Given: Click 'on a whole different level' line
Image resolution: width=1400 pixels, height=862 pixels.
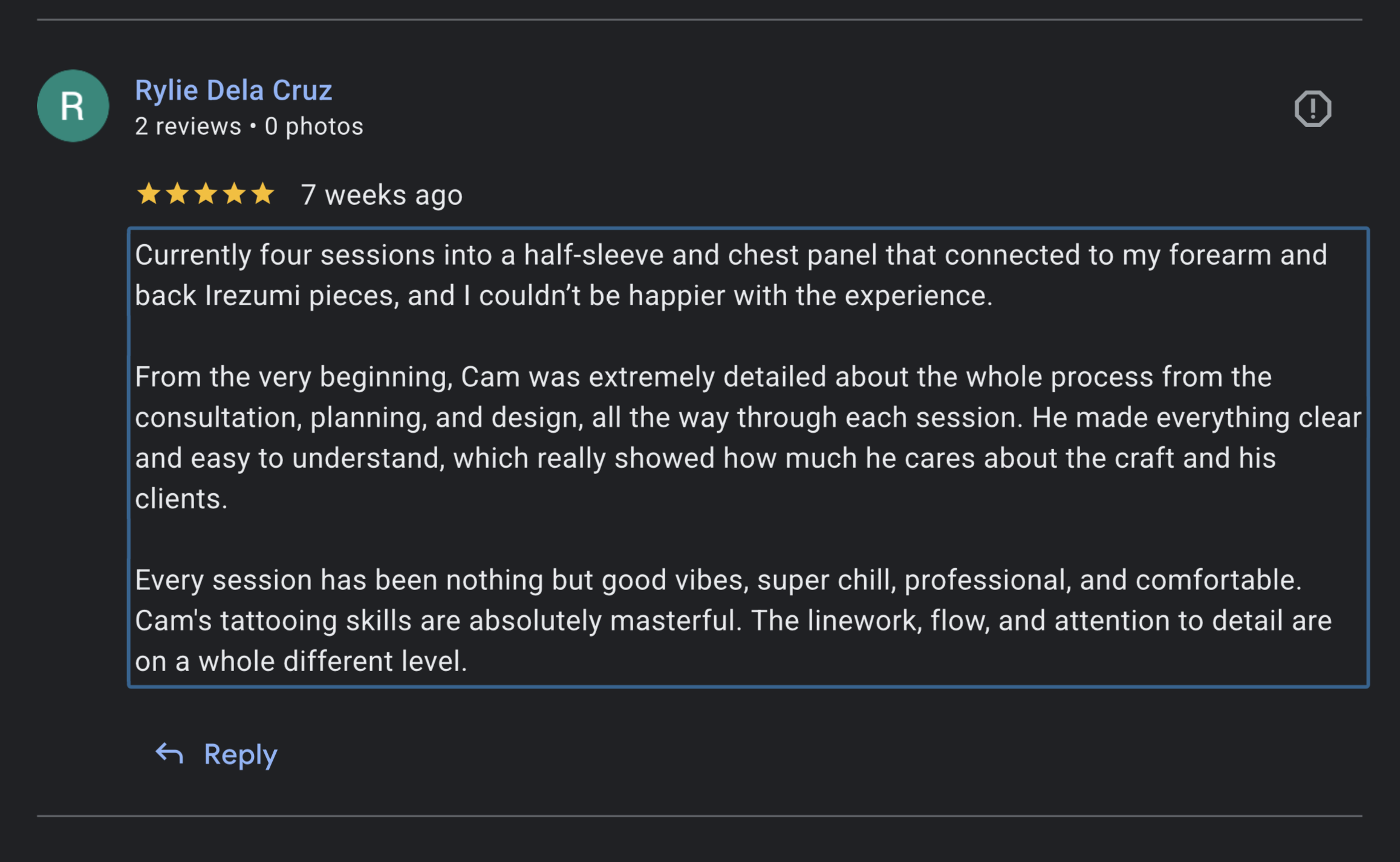Looking at the screenshot, I should coord(301,661).
